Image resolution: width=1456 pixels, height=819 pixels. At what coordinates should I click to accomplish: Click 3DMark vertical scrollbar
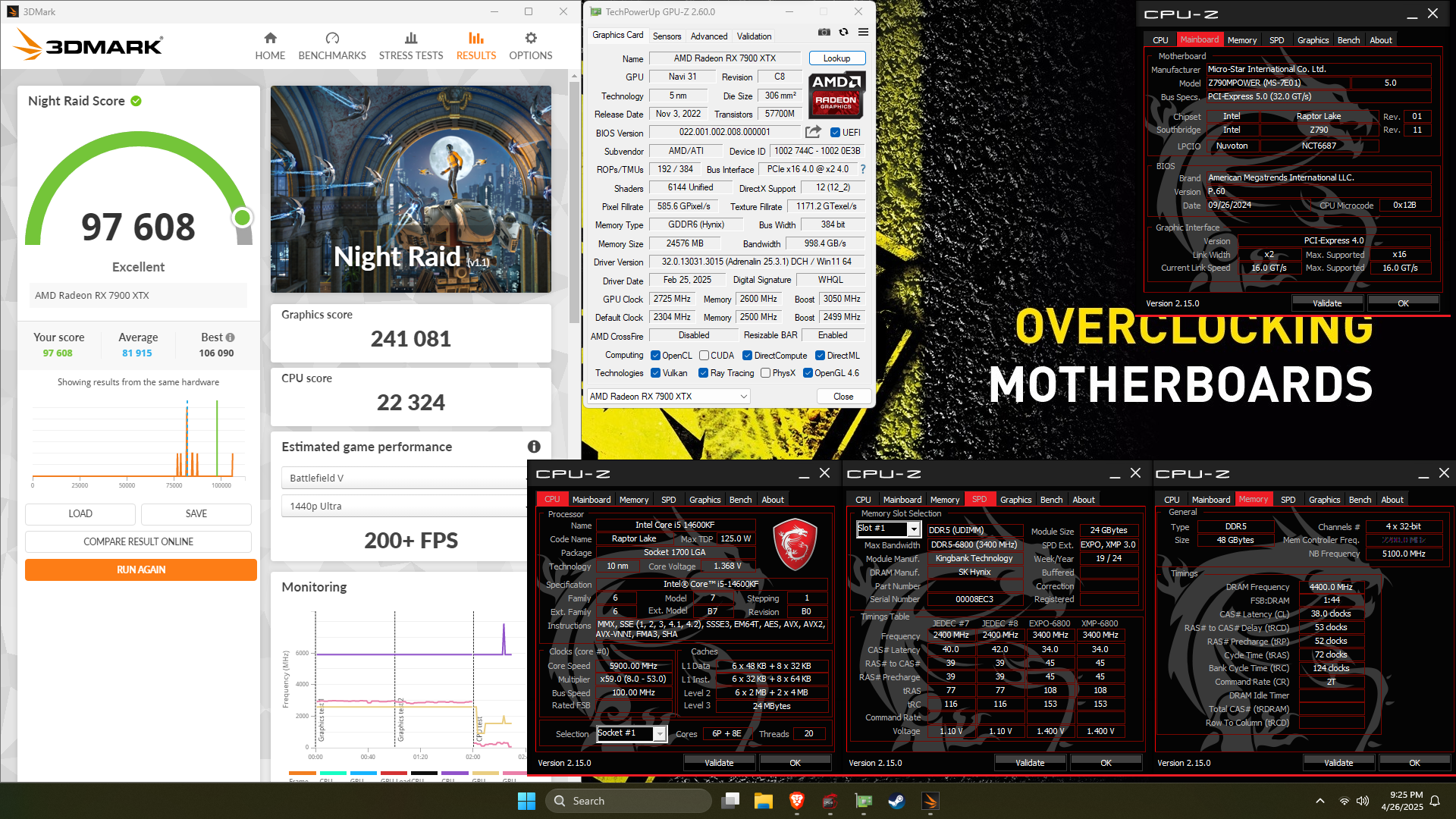pos(574,201)
